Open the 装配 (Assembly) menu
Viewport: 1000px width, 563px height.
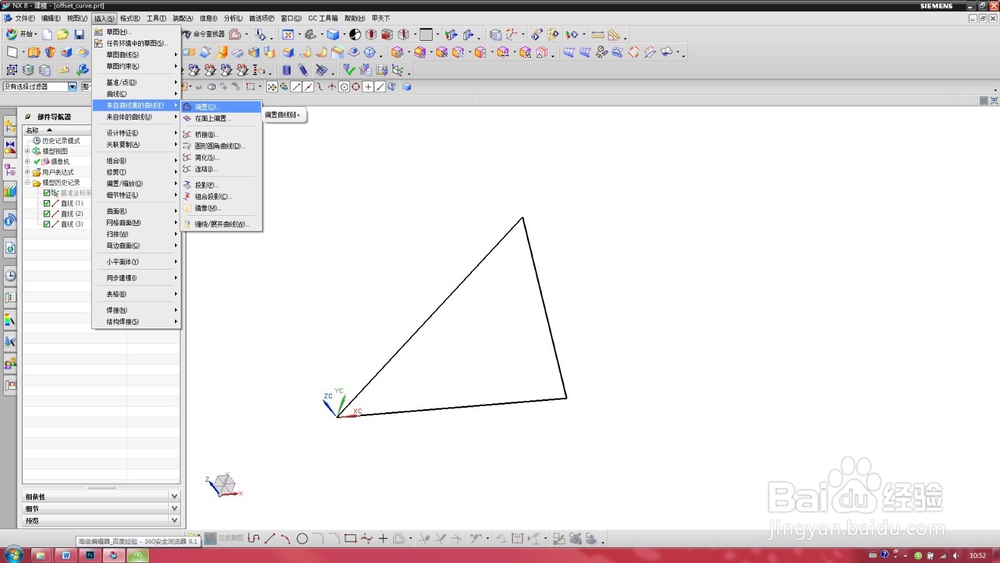click(x=182, y=18)
